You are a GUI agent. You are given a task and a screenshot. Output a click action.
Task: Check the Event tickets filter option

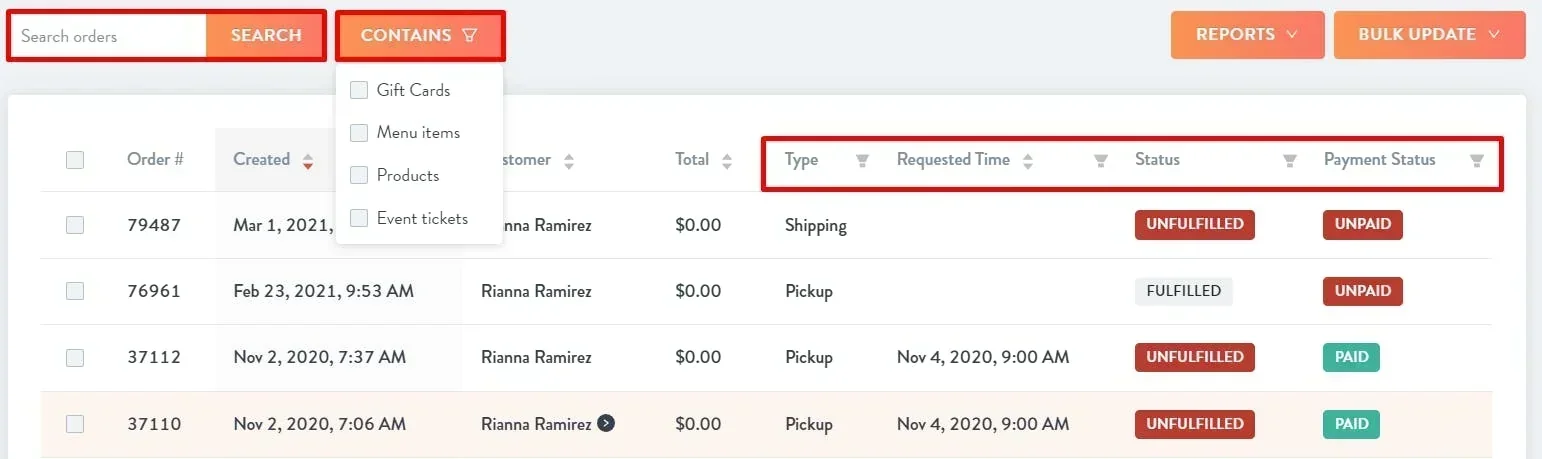[x=359, y=218]
